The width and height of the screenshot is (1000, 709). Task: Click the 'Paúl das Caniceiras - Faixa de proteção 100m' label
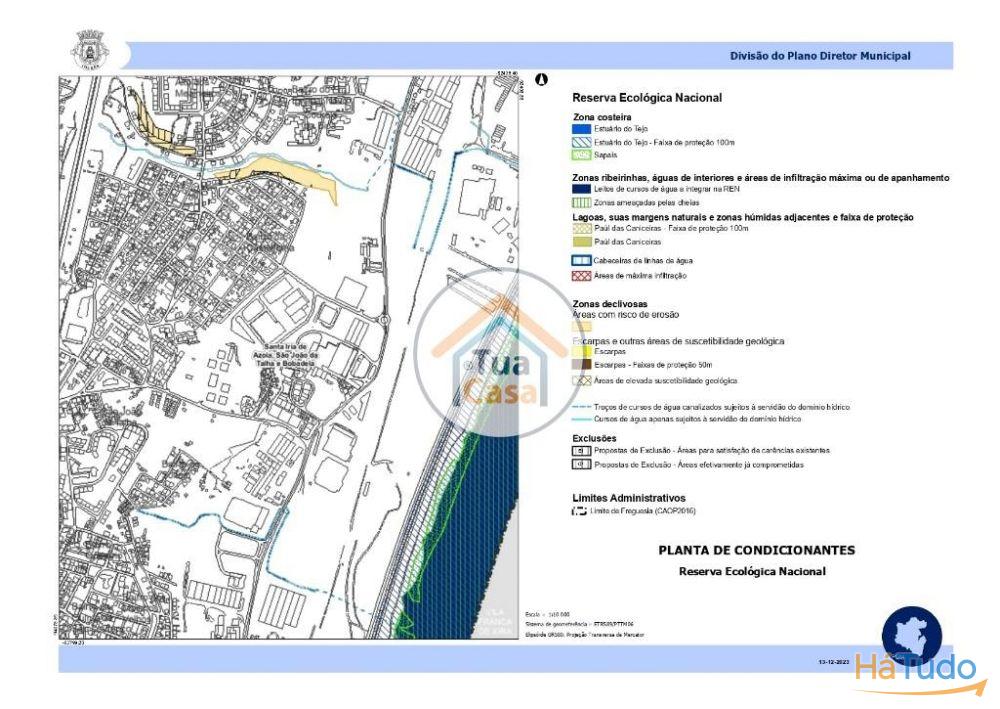671,228
